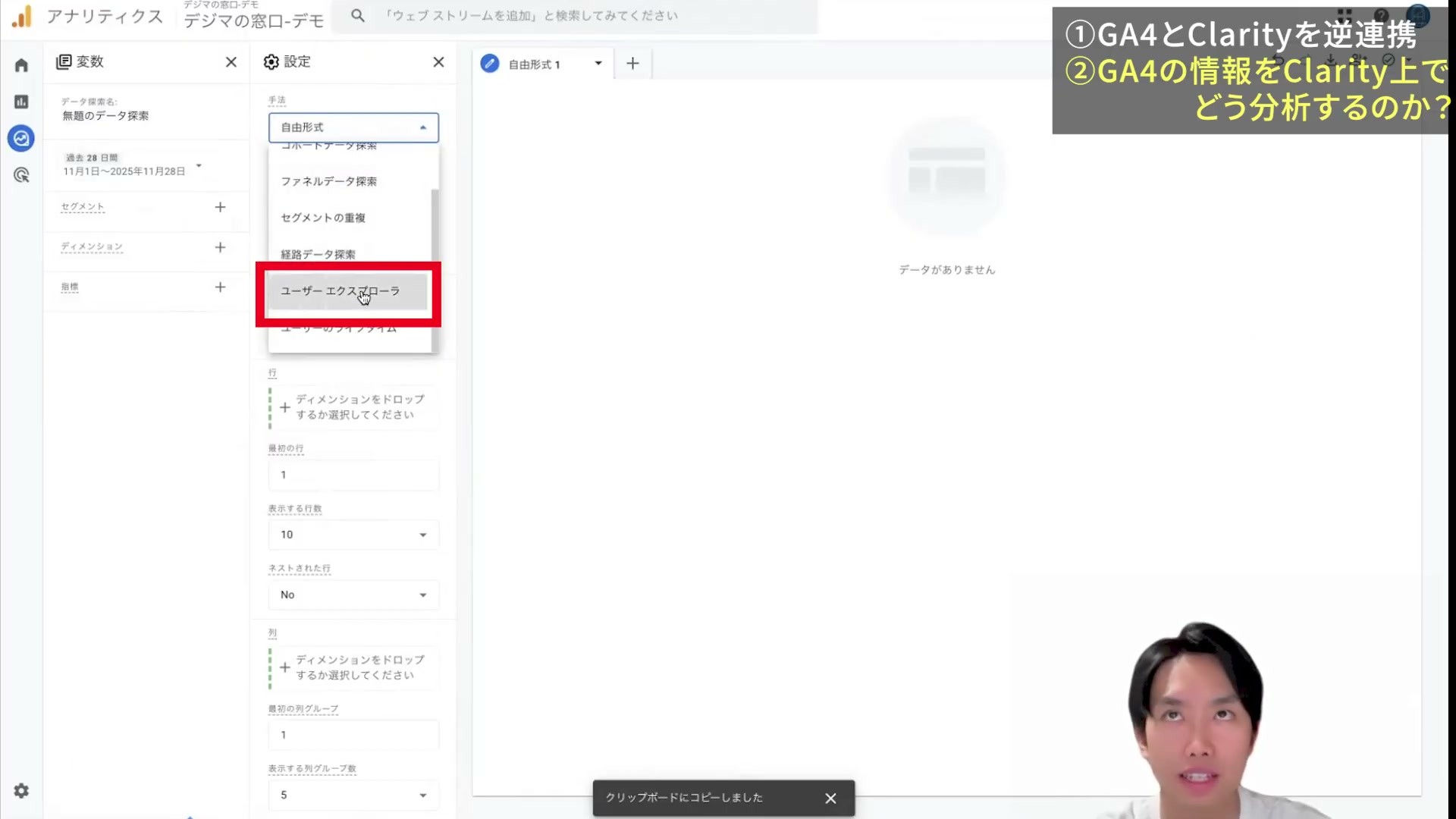Add a dimension with plus icon

click(x=220, y=247)
